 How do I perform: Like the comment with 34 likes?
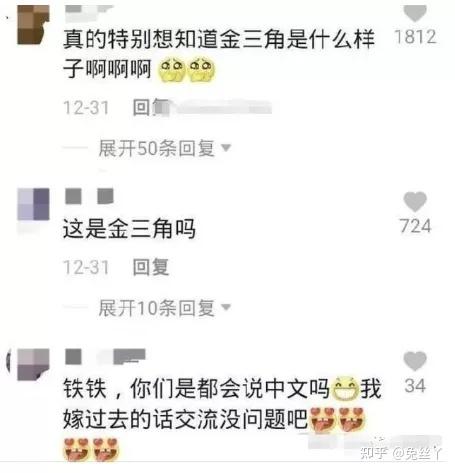pos(415,361)
